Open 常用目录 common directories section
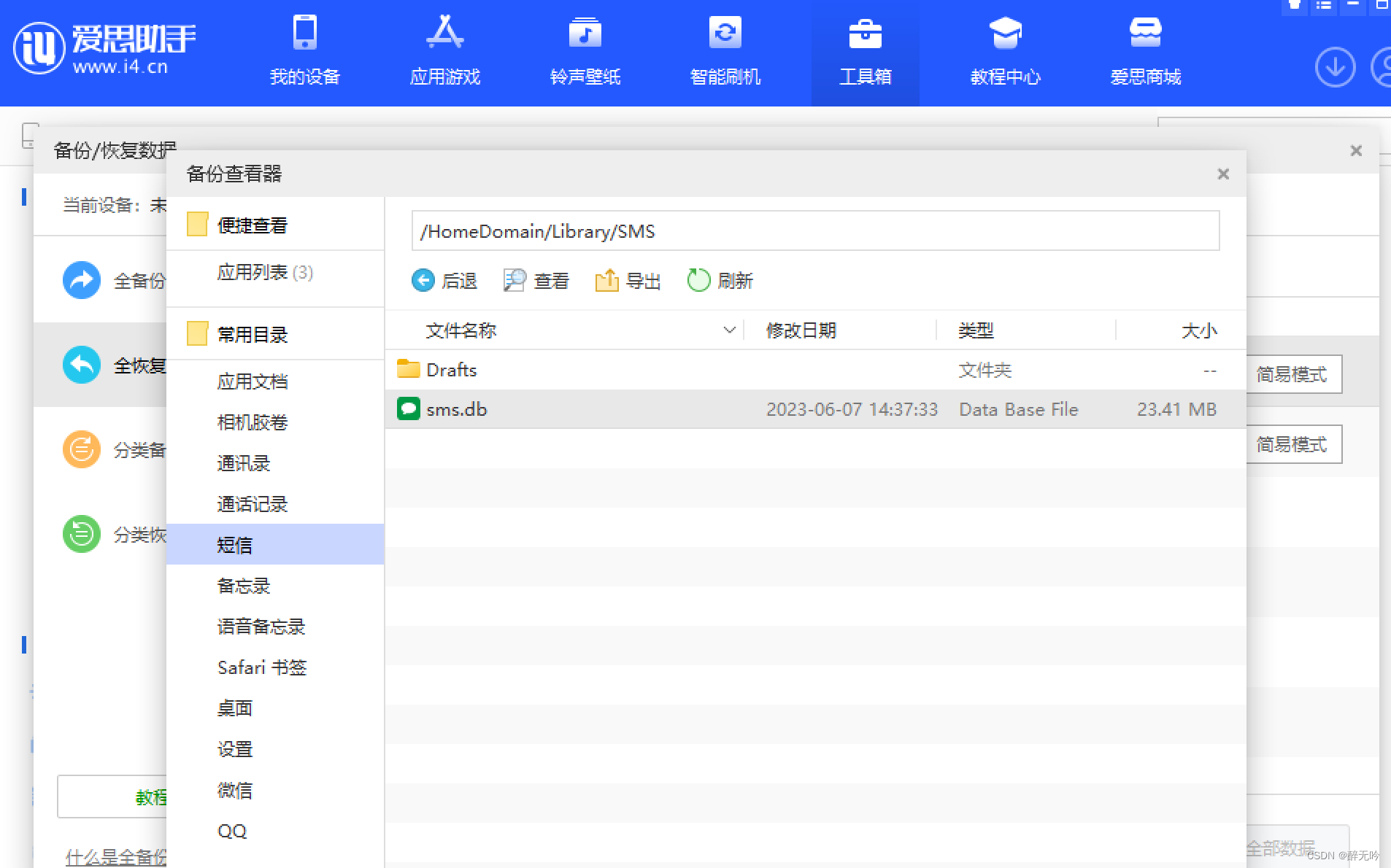This screenshot has height=868, width=1391. pos(253,335)
